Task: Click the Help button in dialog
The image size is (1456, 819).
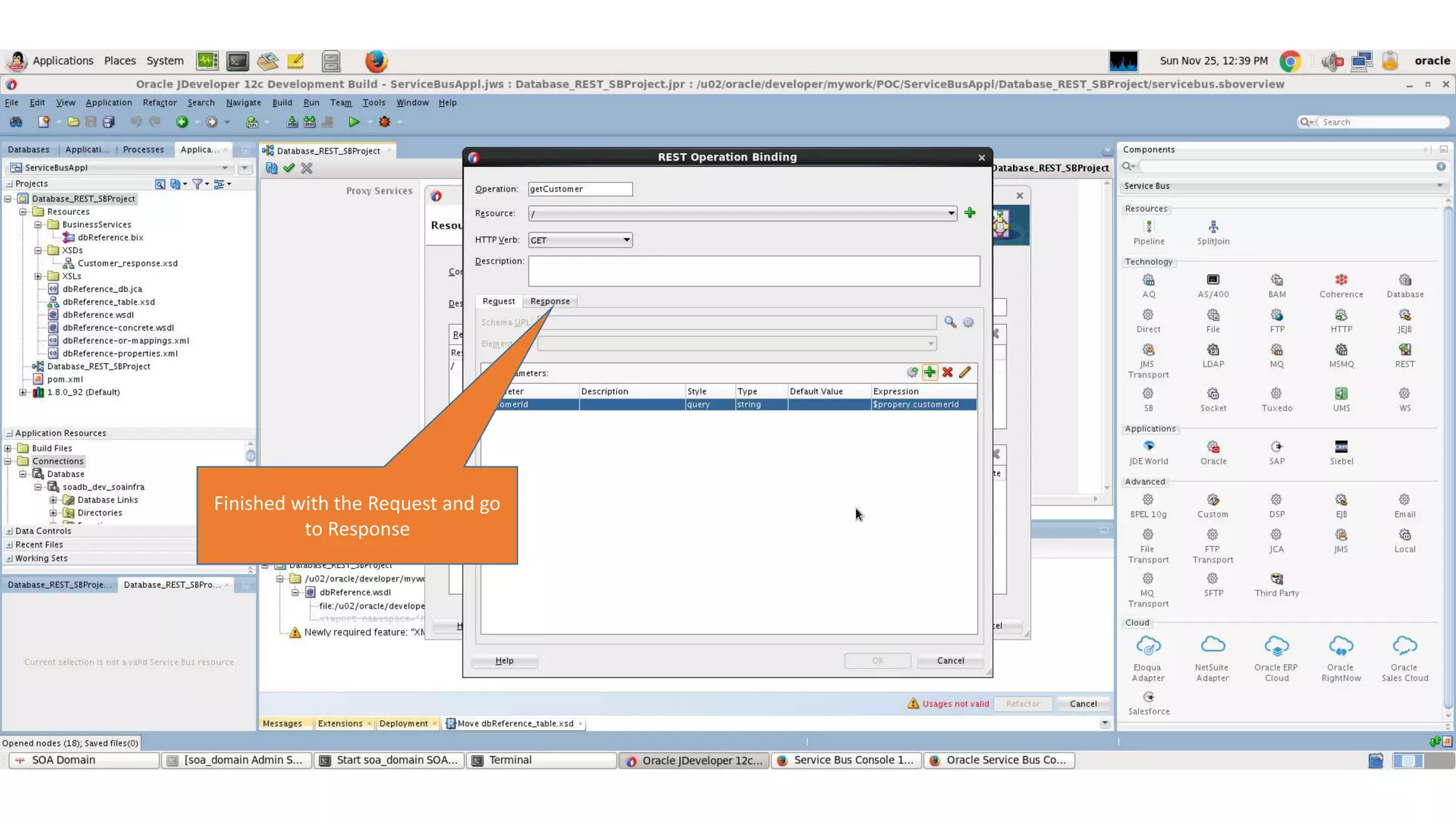Action: 504,660
